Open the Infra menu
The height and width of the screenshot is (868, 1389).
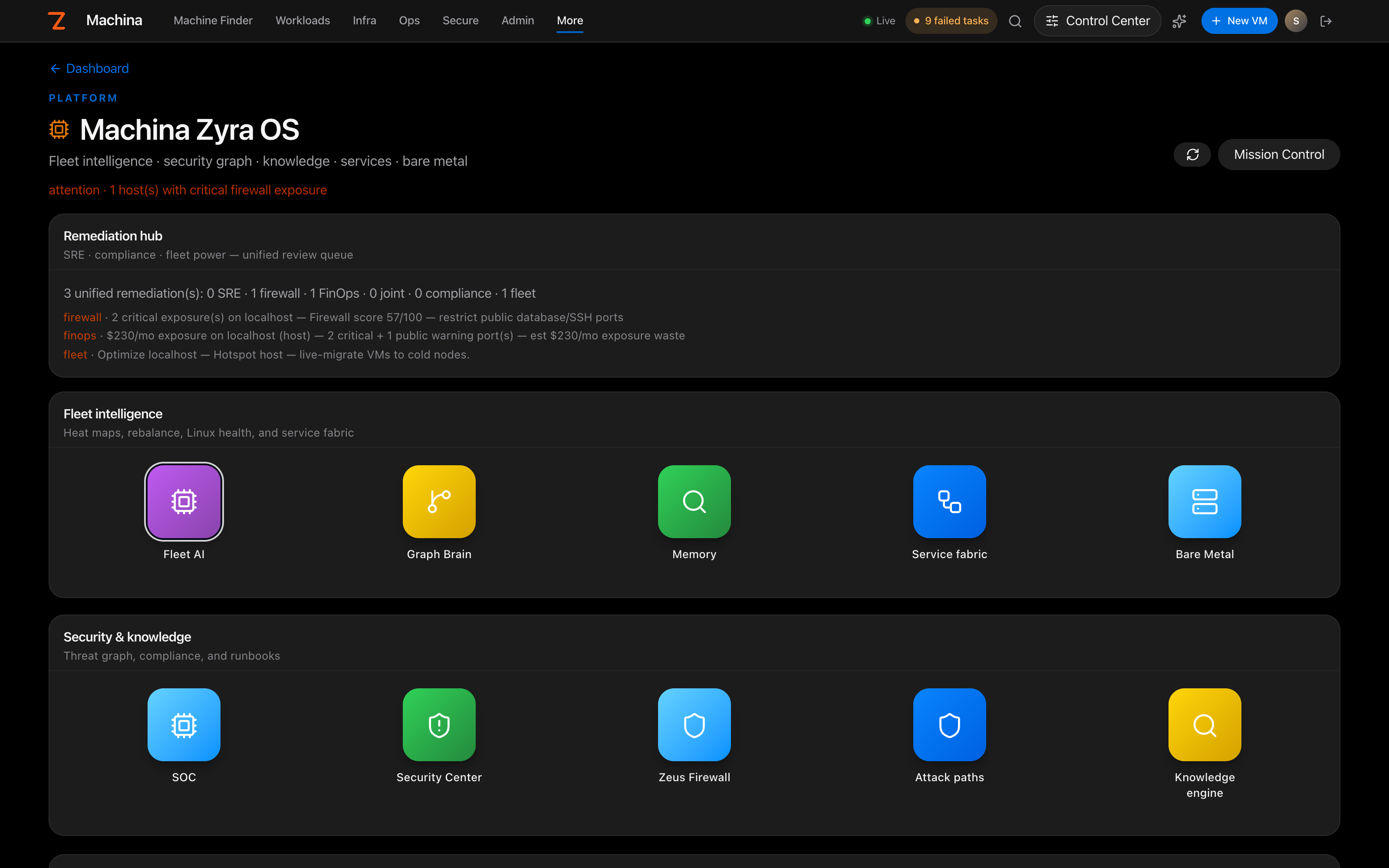tap(365, 21)
